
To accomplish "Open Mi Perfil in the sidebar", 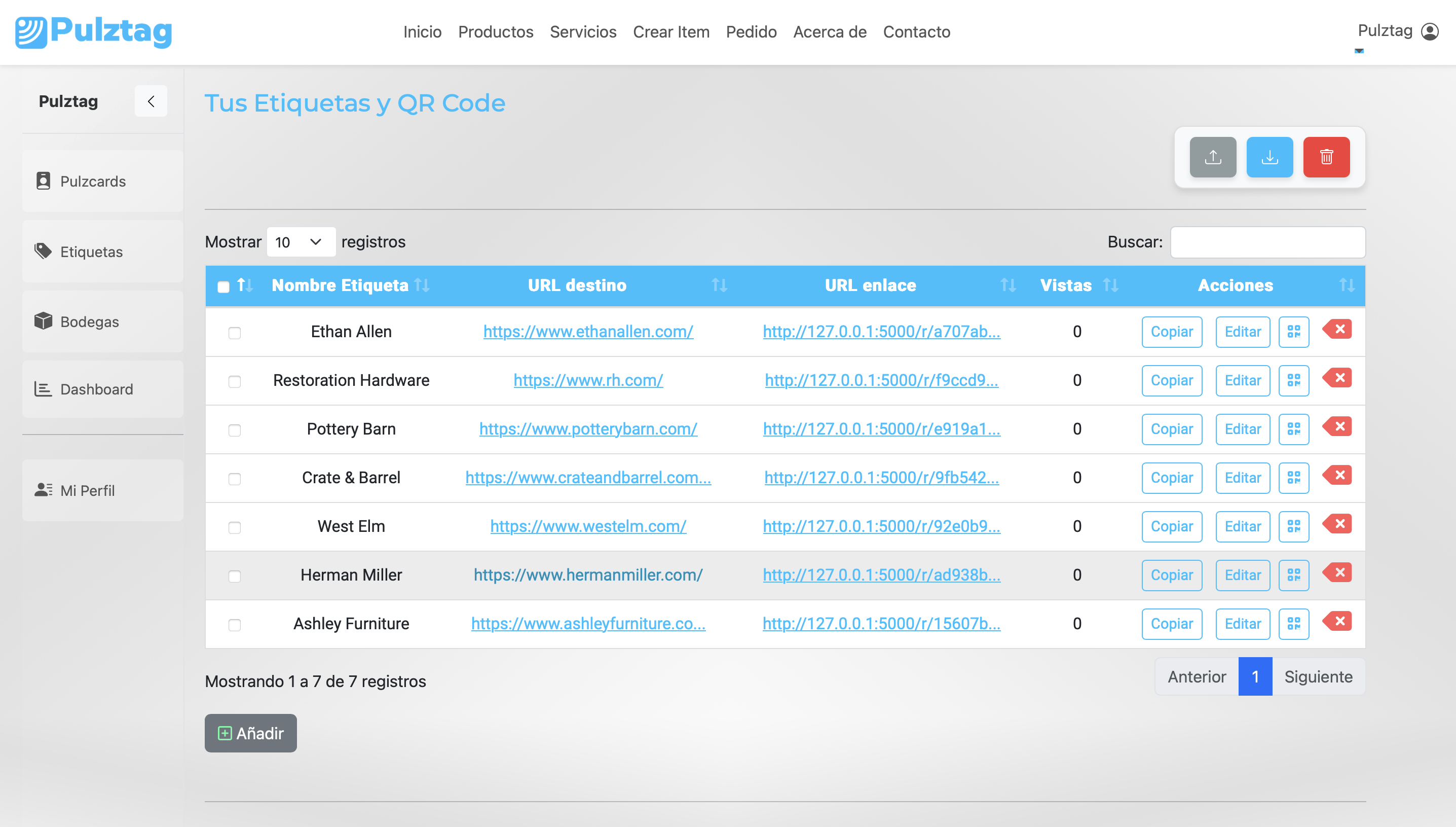I will click(x=102, y=490).
